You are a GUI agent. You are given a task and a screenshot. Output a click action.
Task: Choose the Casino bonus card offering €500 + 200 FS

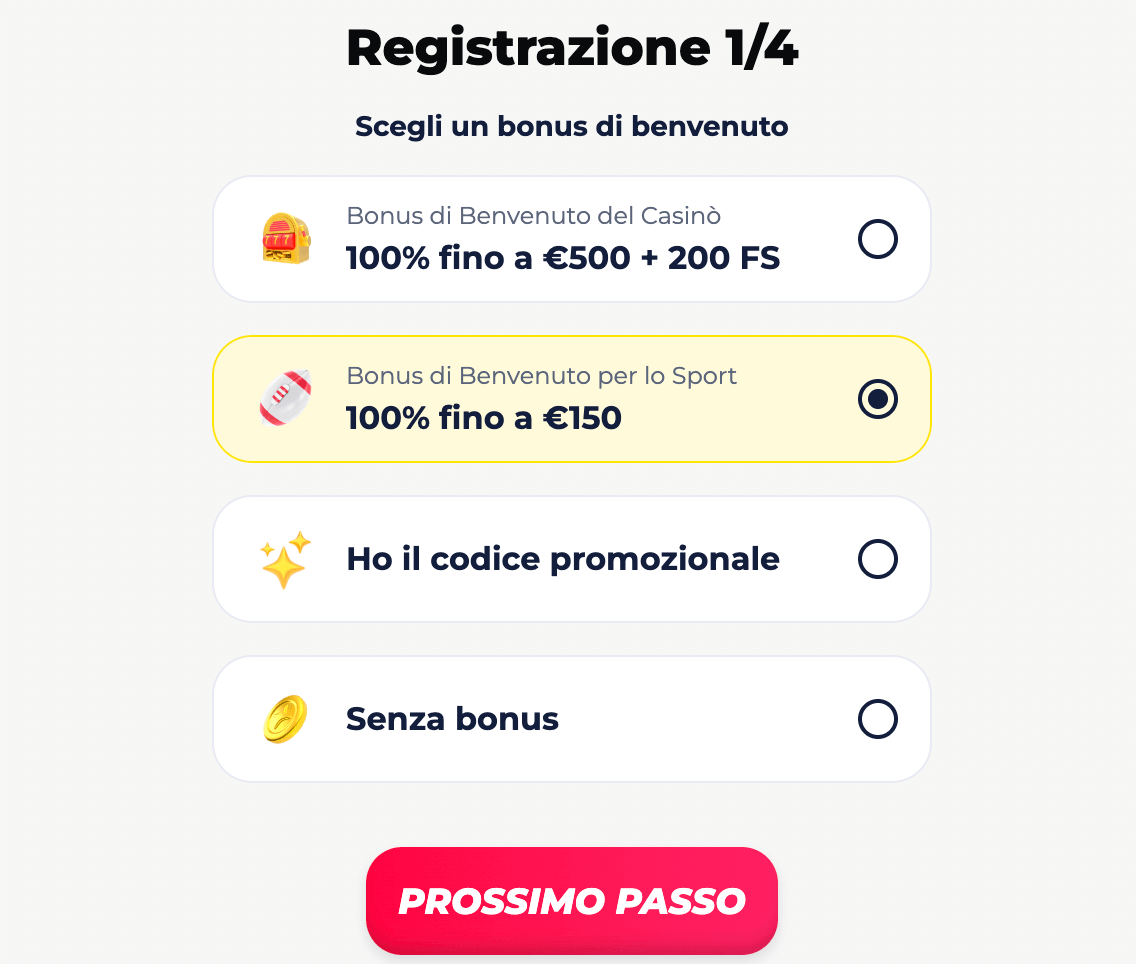[x=571, y=238]
